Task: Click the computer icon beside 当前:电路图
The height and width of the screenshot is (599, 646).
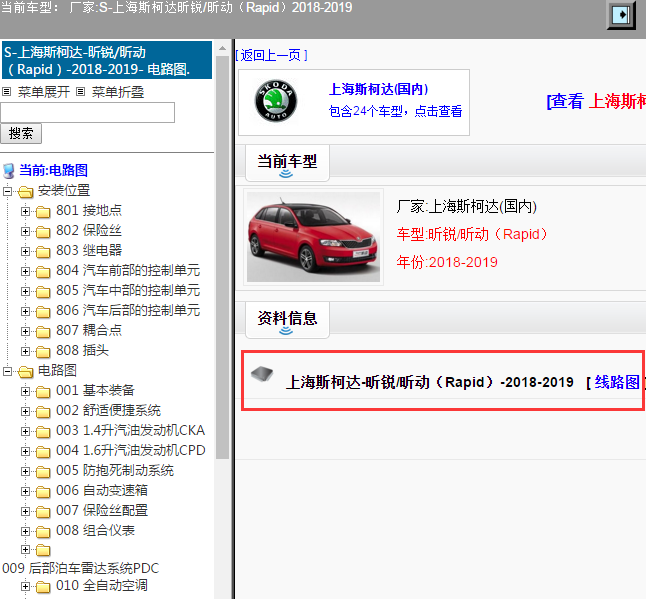Action: (x=9, y=171)
